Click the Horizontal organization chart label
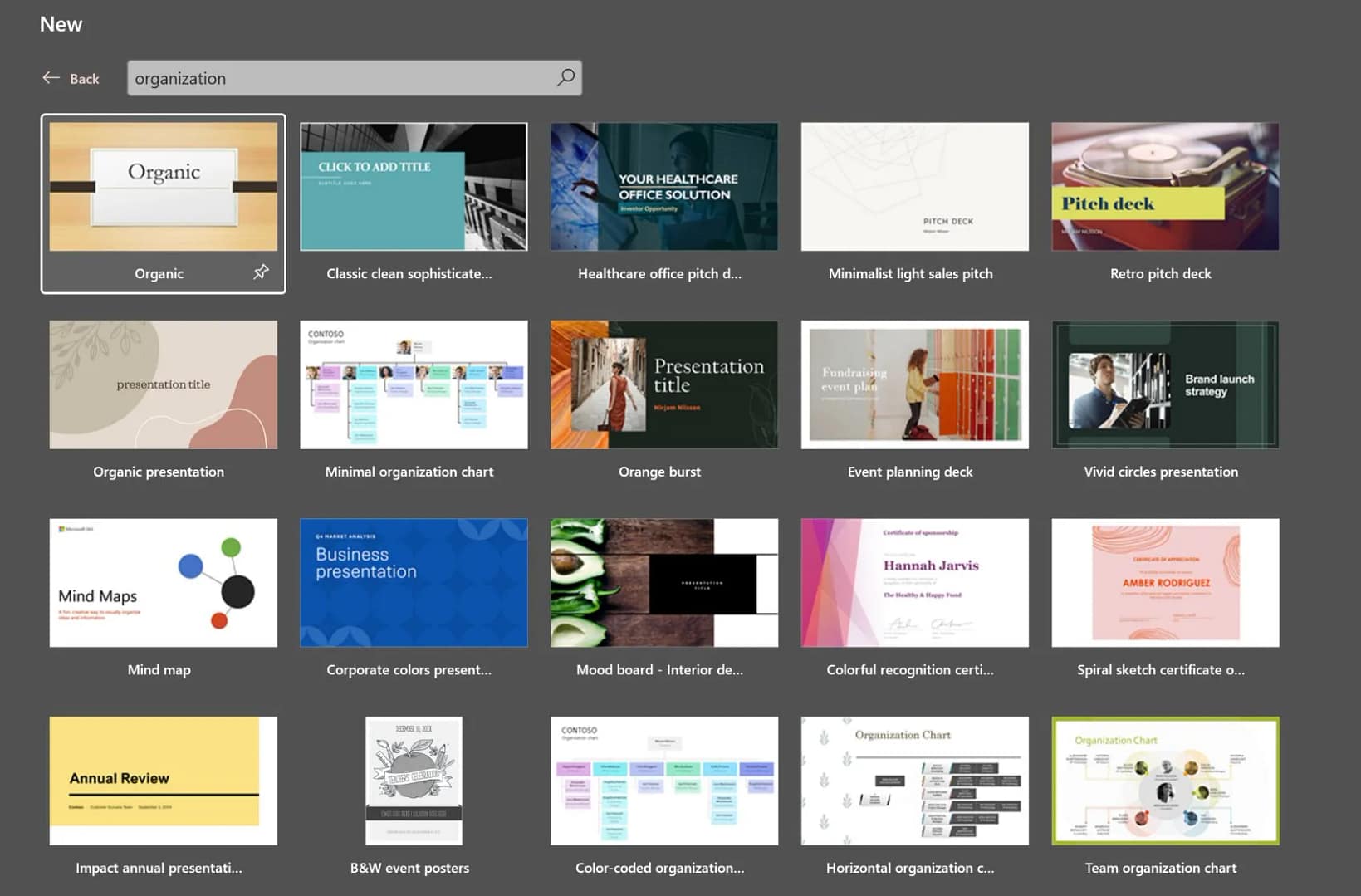 (910, 868)
